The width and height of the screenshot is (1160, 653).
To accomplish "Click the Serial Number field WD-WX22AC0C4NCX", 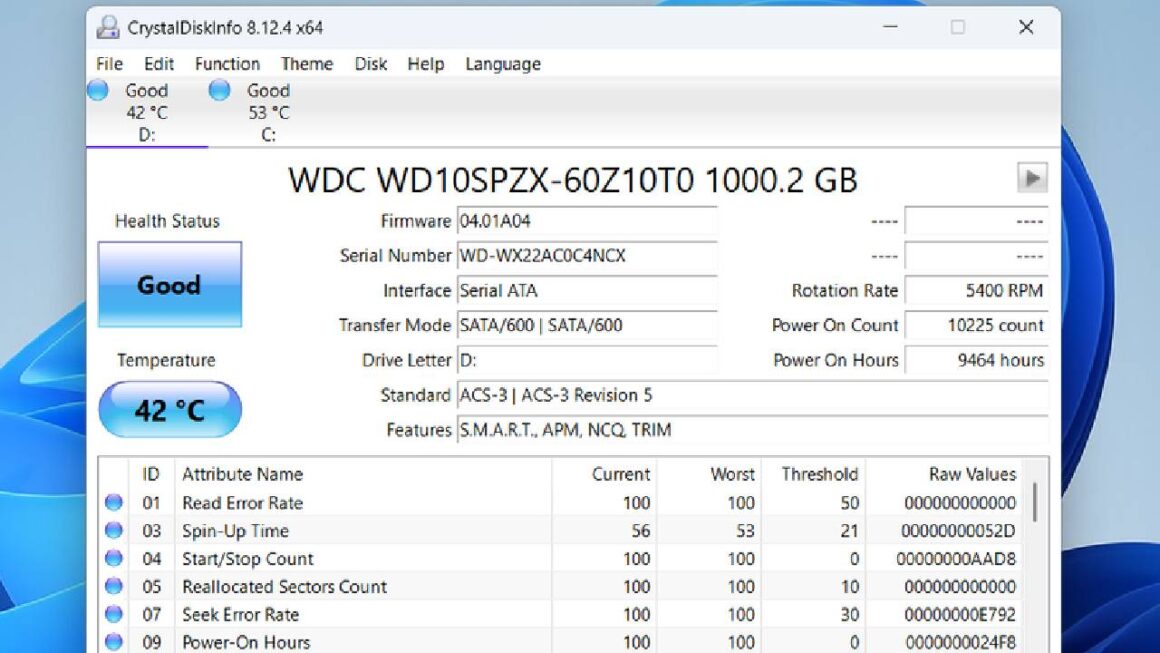I will (x=587, y=256).
